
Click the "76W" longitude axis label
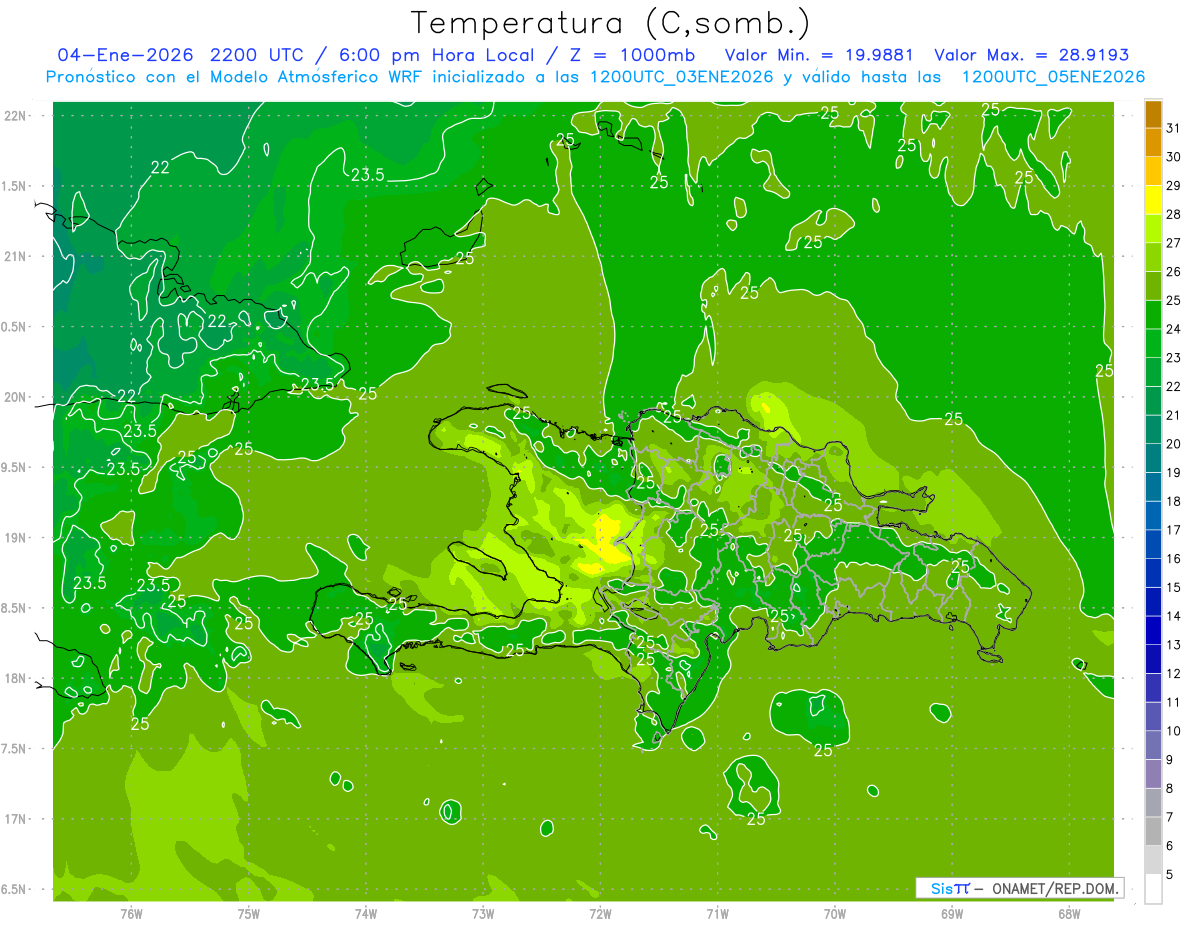(131, 914)
